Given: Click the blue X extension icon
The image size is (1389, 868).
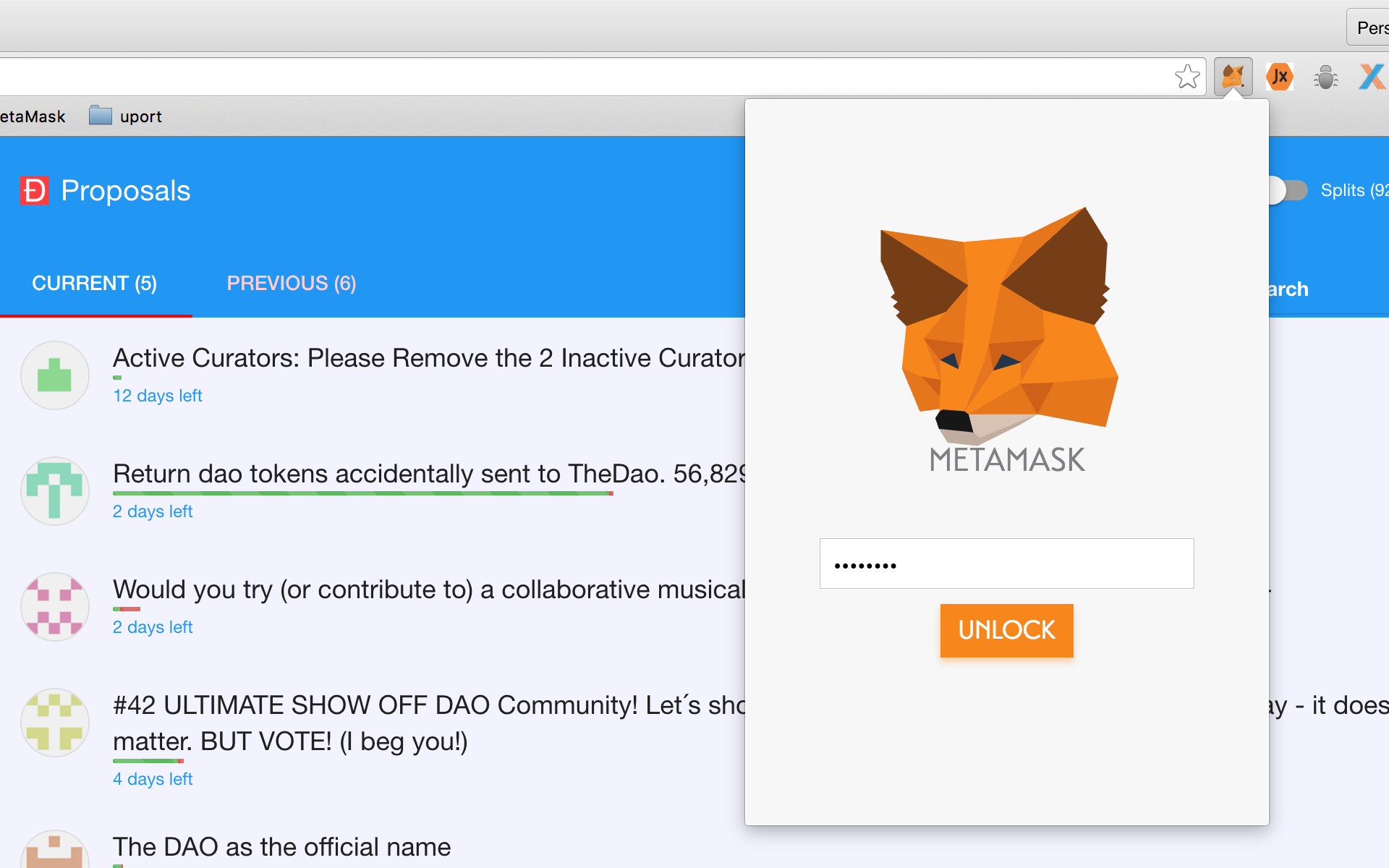Looking at the screenshot, I should (x=1372, y=77).
